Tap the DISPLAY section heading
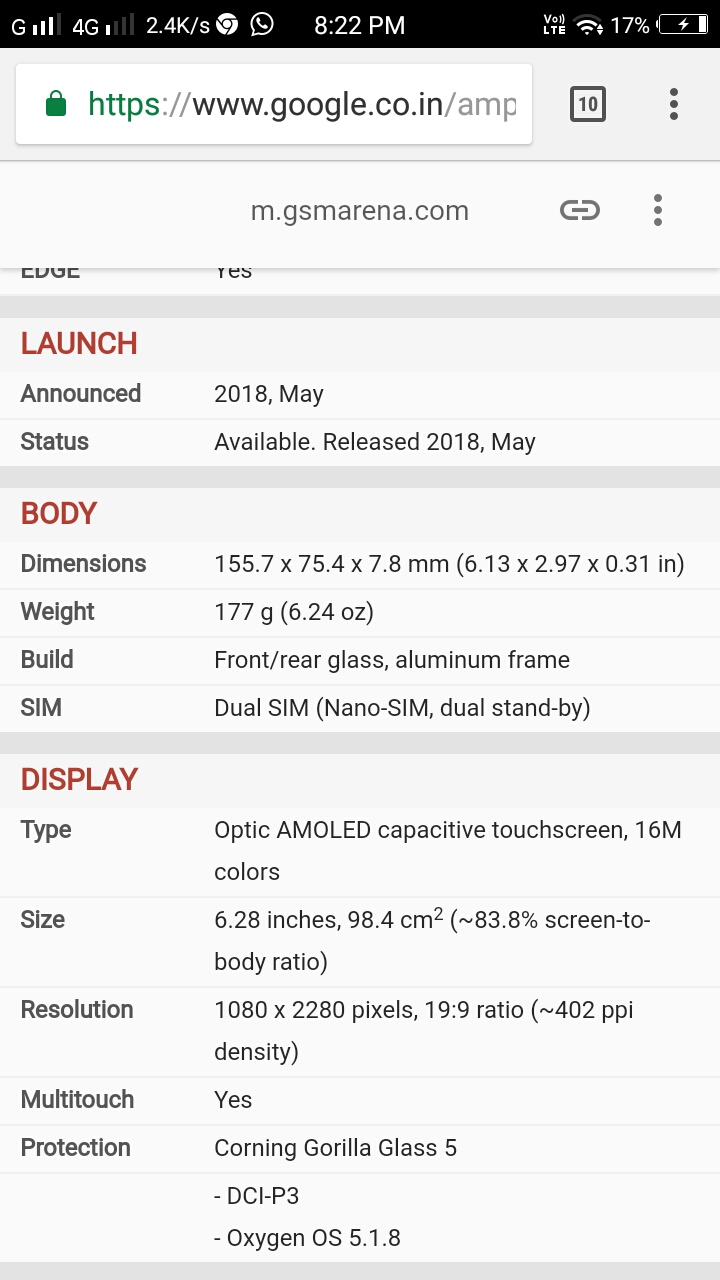 79,779
